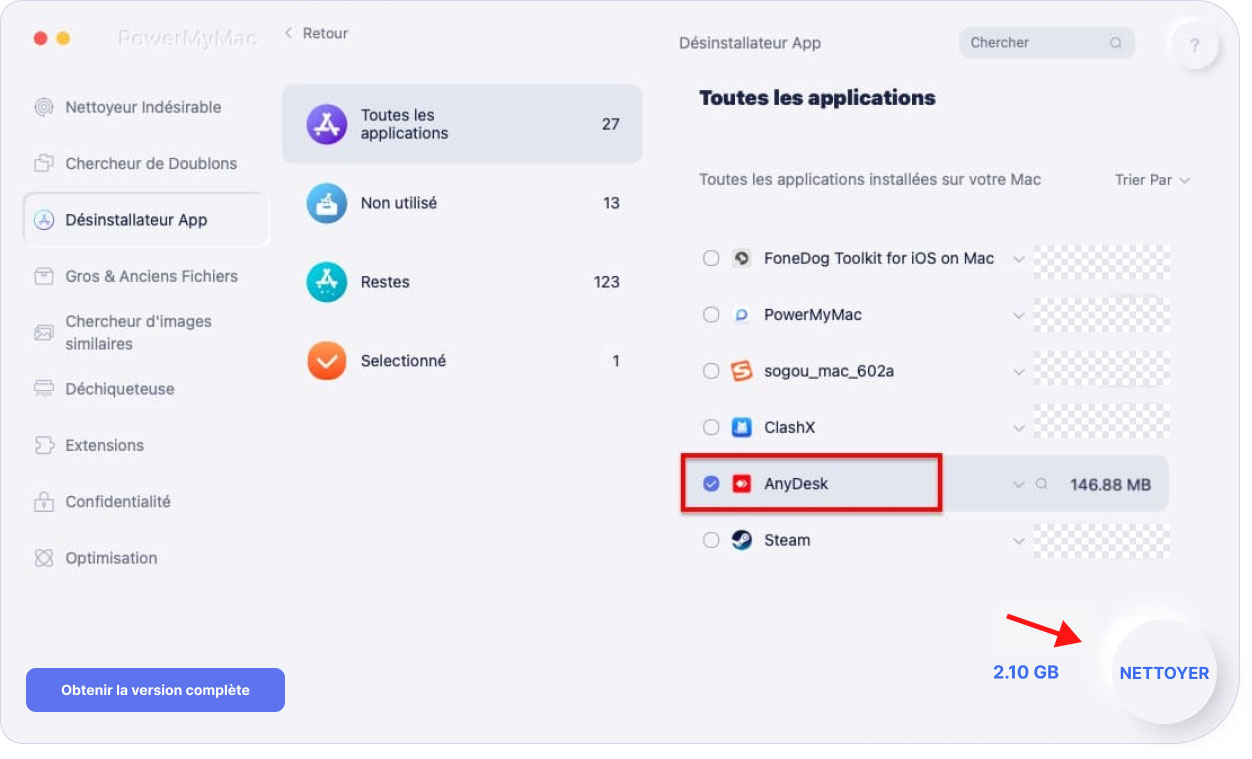Viewport: 1252px width, 759px height.
Task: Show the Selectionné category
Action: coord(462,361)
